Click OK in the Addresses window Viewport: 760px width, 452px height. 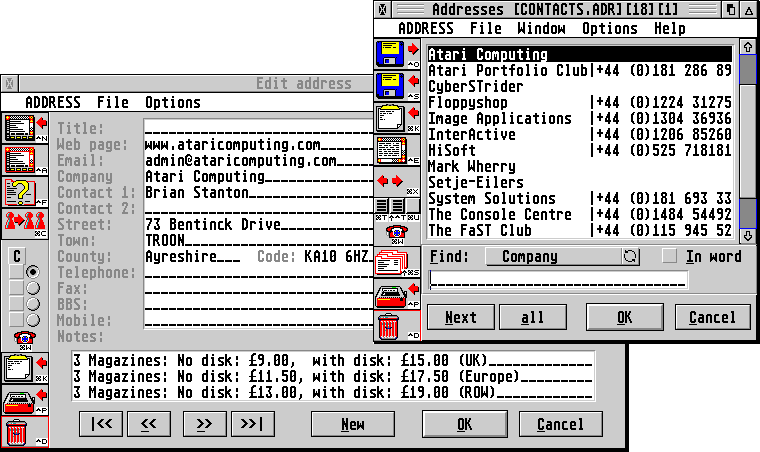pos(624,317)
